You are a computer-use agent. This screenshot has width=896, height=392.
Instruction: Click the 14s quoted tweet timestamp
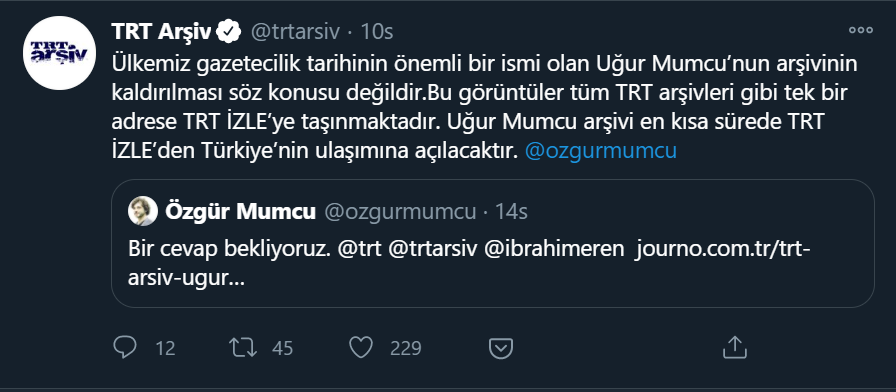point(510,212)
